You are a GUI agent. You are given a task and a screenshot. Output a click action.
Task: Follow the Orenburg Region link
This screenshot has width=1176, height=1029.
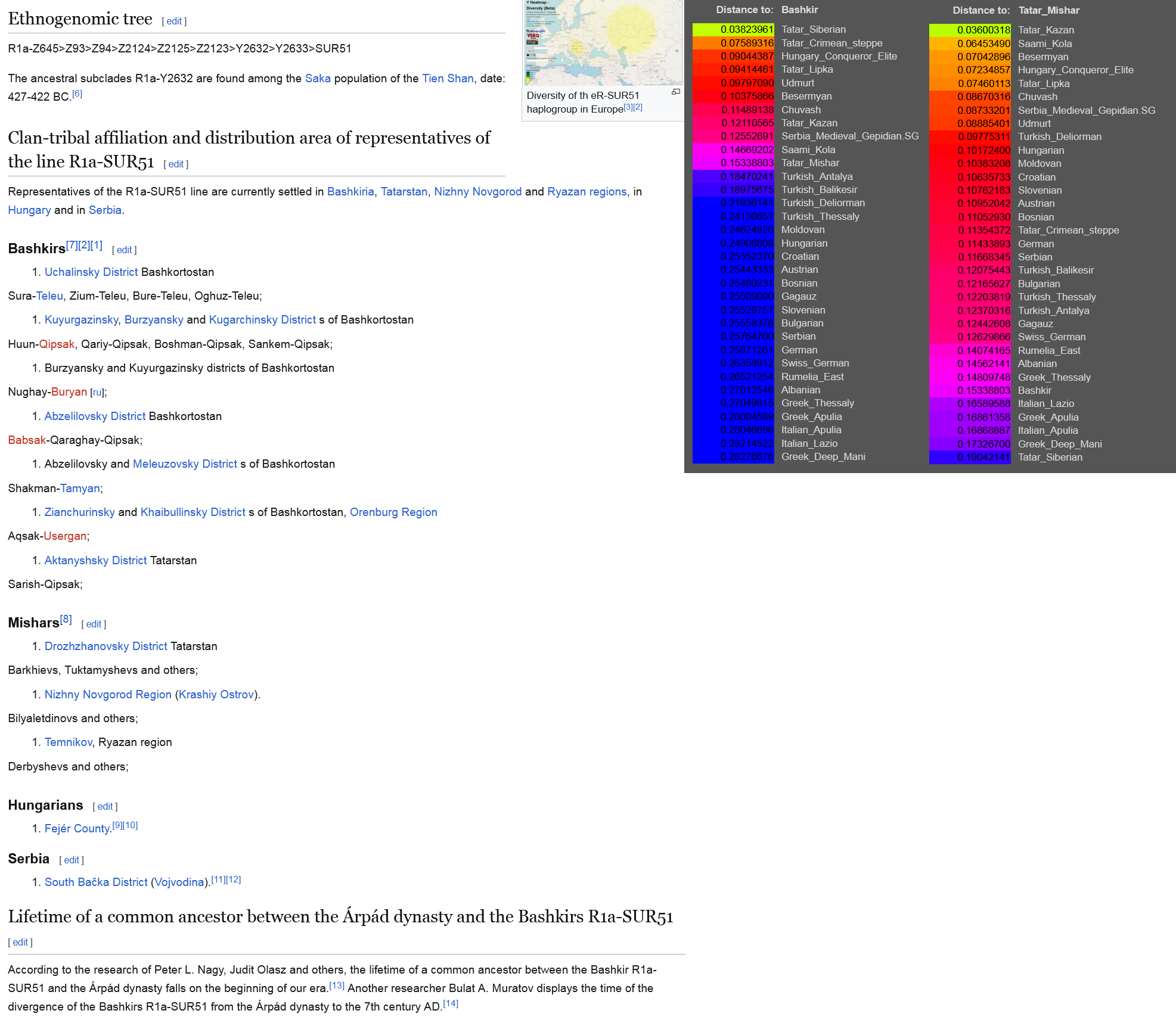(x=393, y=512)
